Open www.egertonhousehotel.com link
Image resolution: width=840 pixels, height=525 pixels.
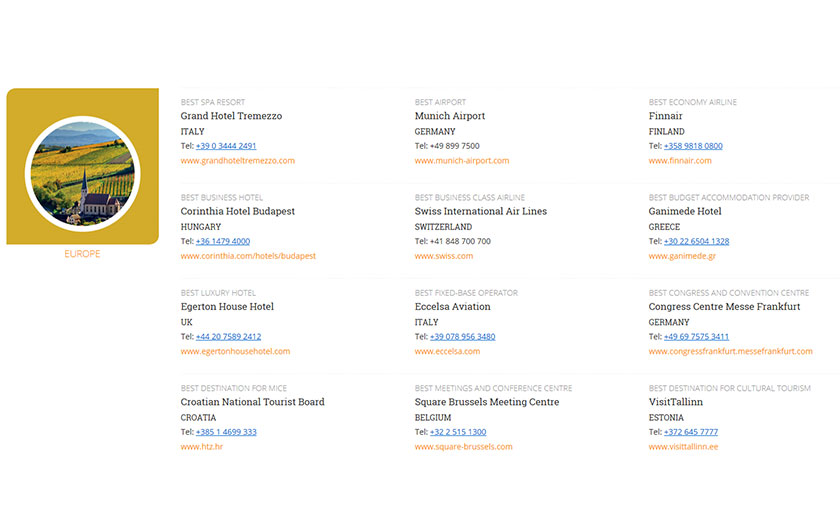point(235,351)
